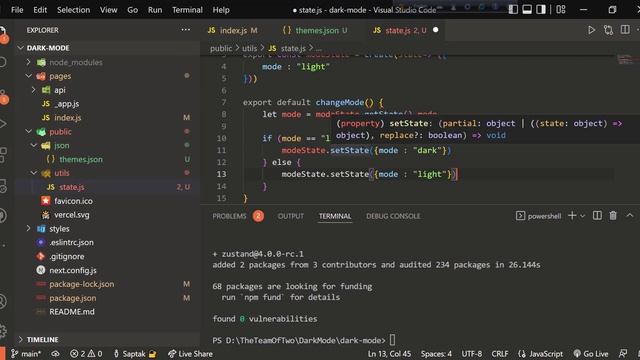Change language mode JavaScript in status bar
Screen dimensions: 640x360
pos(540,353)
